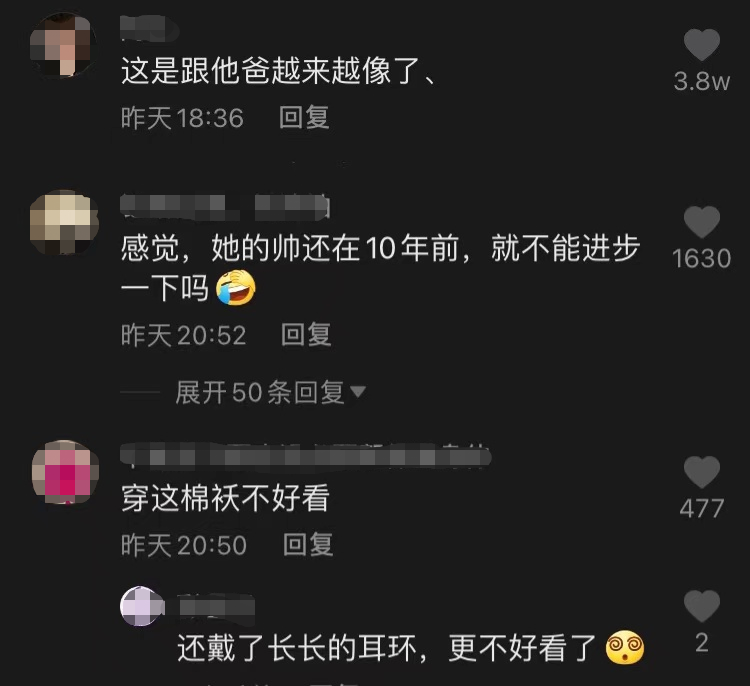Open the first commenter's avatar
This screenshot has height=686, width=750.
click(63, 45)
